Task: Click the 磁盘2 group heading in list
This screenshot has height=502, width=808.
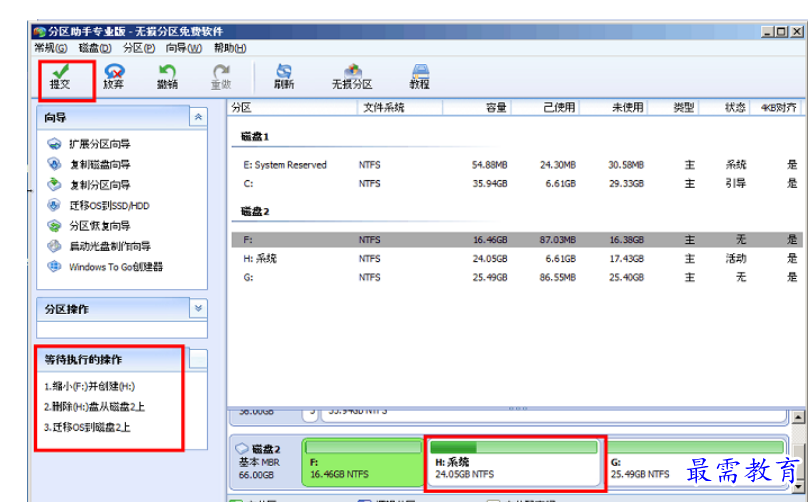Action: 255,211
